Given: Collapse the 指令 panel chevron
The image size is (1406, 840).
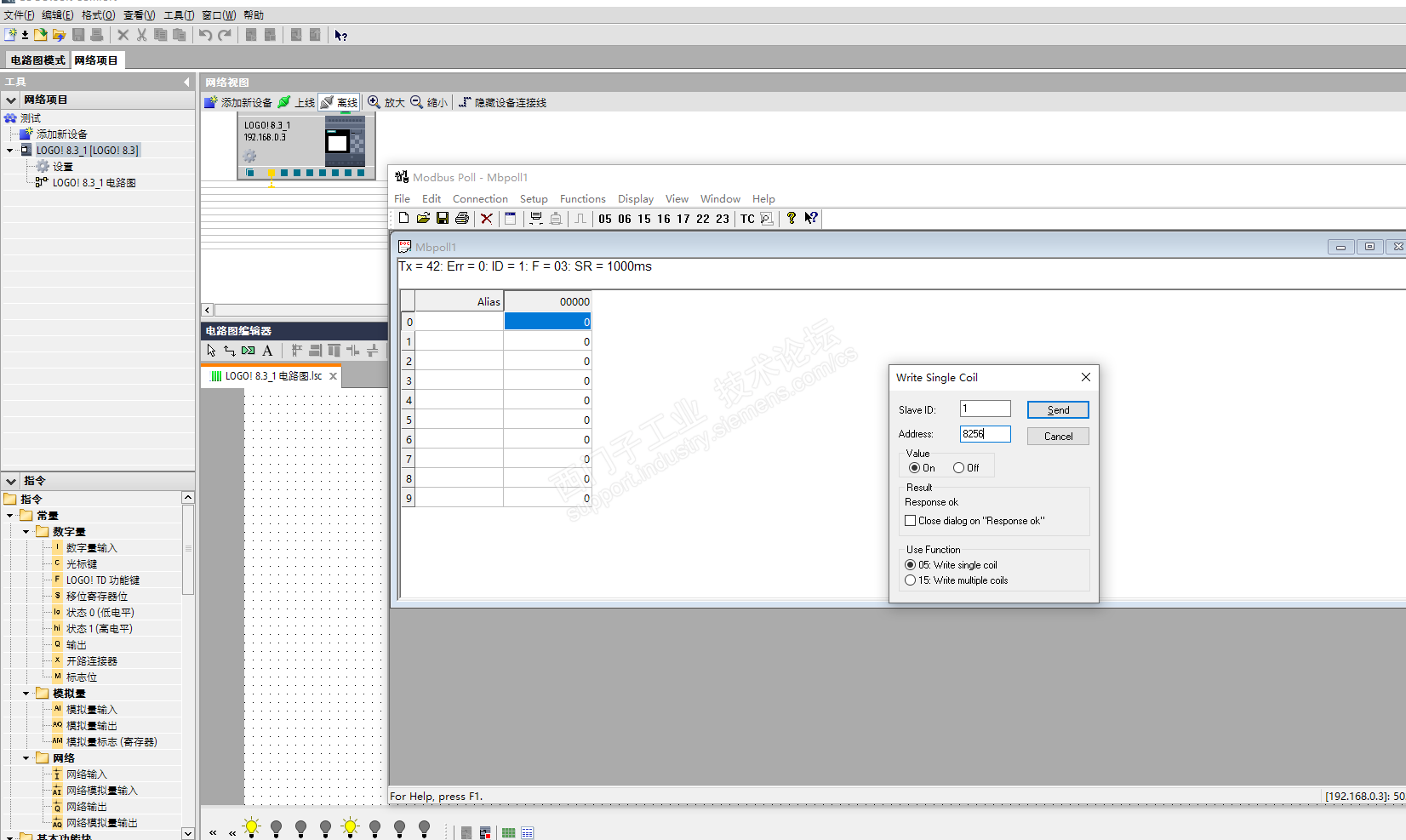Looking at the screenshot, I should [11, 481].
